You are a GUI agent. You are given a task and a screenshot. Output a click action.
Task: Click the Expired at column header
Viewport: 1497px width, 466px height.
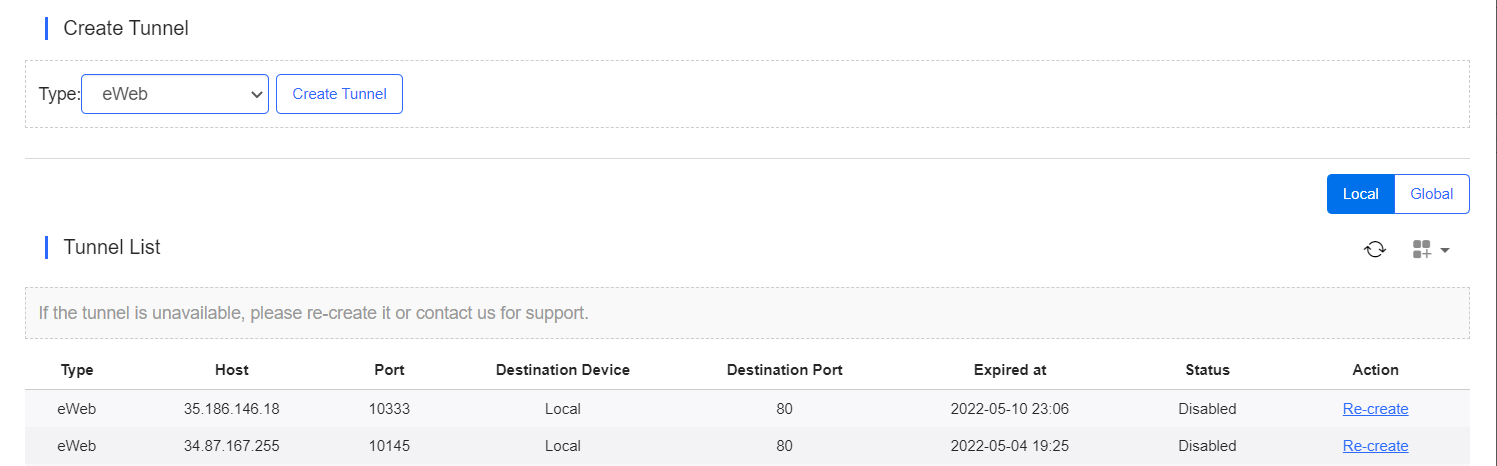pyautogui.click(x=1010, y=370)
